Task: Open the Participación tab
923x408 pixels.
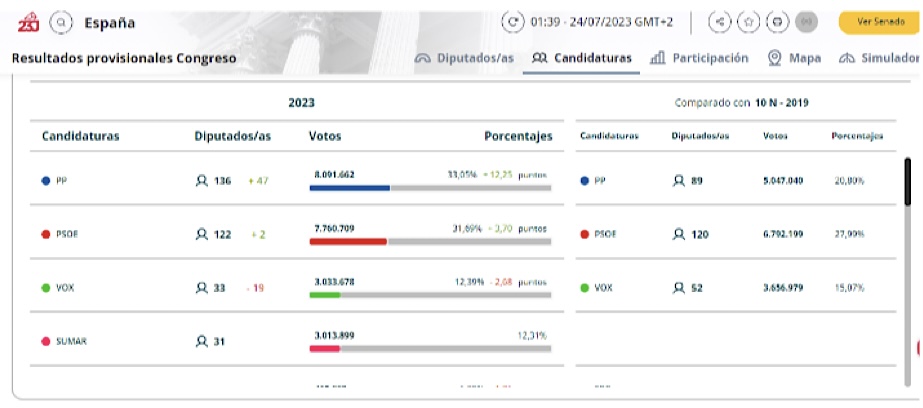Action: [699, 58]
